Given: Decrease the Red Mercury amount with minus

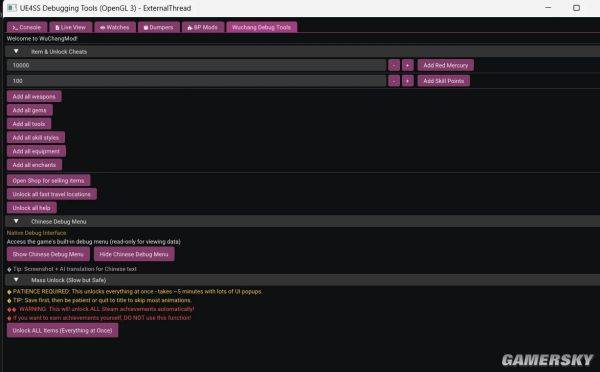Looking at the screenshot, I should coord(394,65).
